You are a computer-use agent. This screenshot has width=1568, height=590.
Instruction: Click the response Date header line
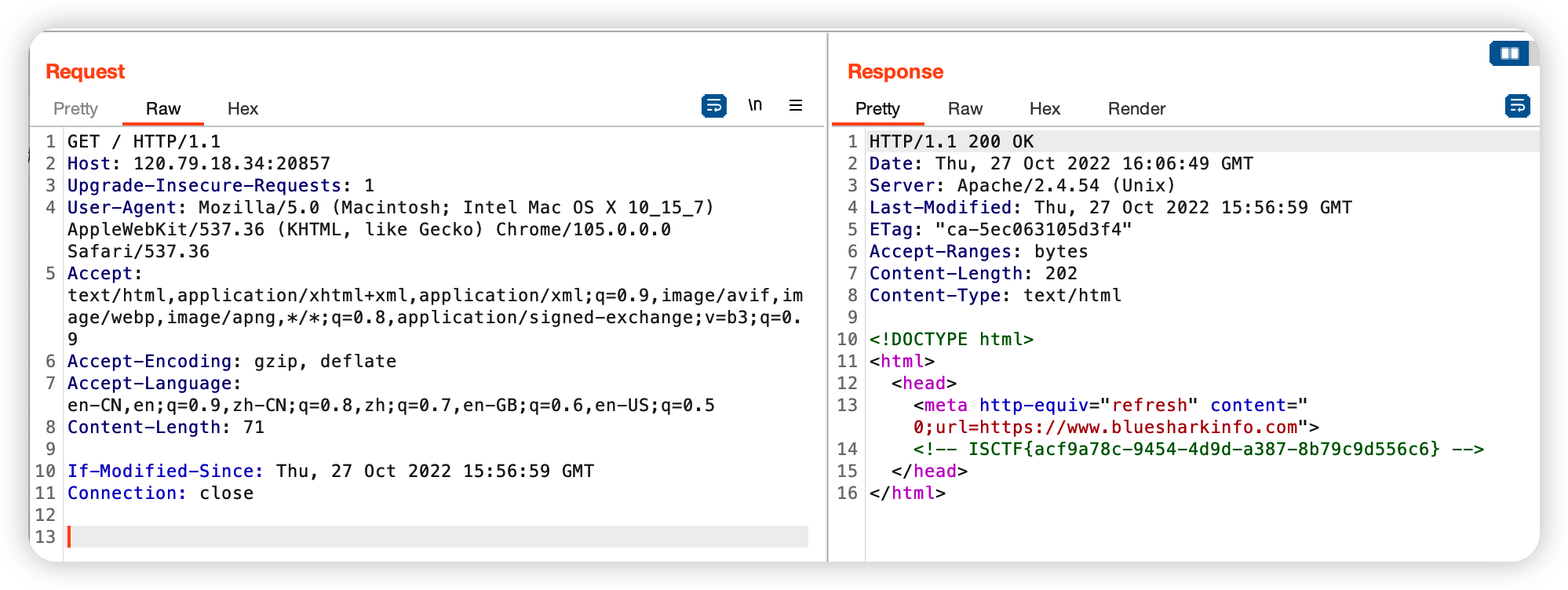pyautogui.click(x=1061, y=163)
